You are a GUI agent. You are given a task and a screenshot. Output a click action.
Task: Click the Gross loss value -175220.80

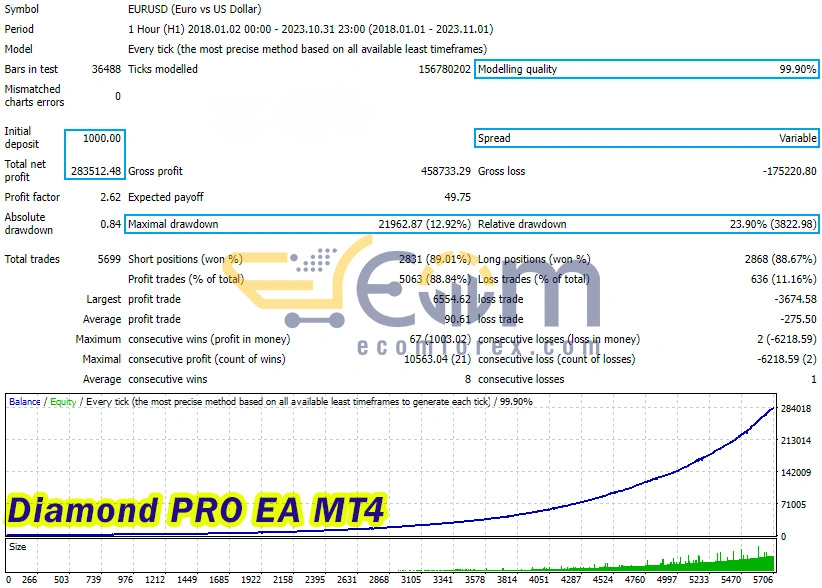coord(789,171)
